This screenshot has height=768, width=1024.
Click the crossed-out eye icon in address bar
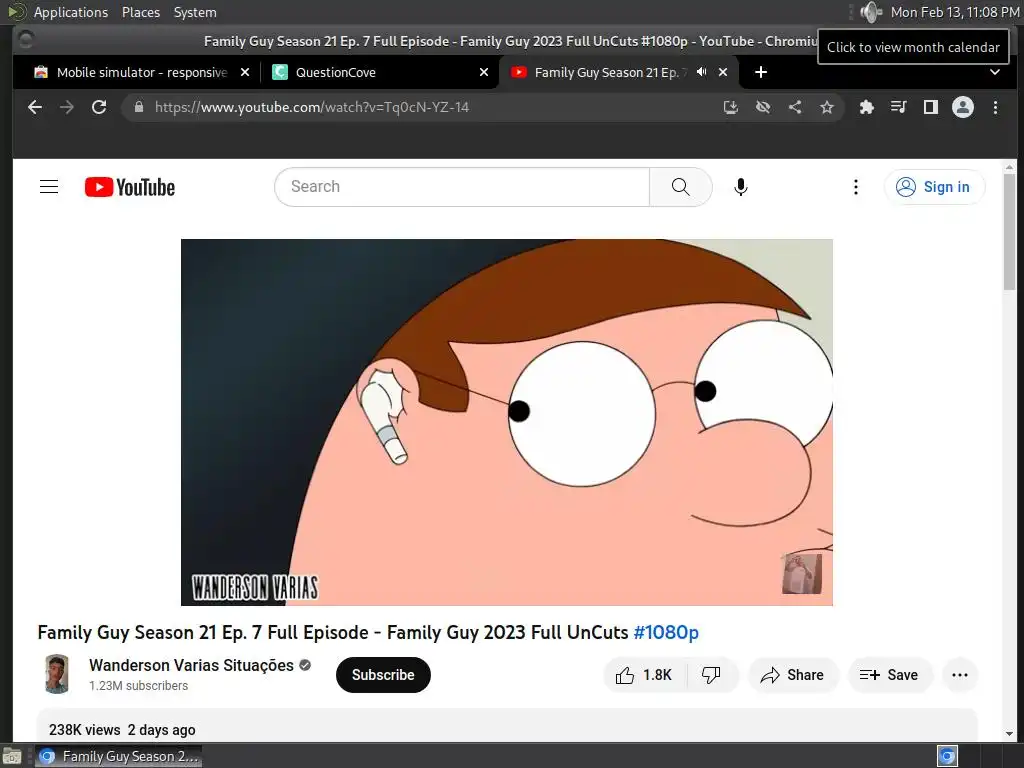click(x=763, y=107)
